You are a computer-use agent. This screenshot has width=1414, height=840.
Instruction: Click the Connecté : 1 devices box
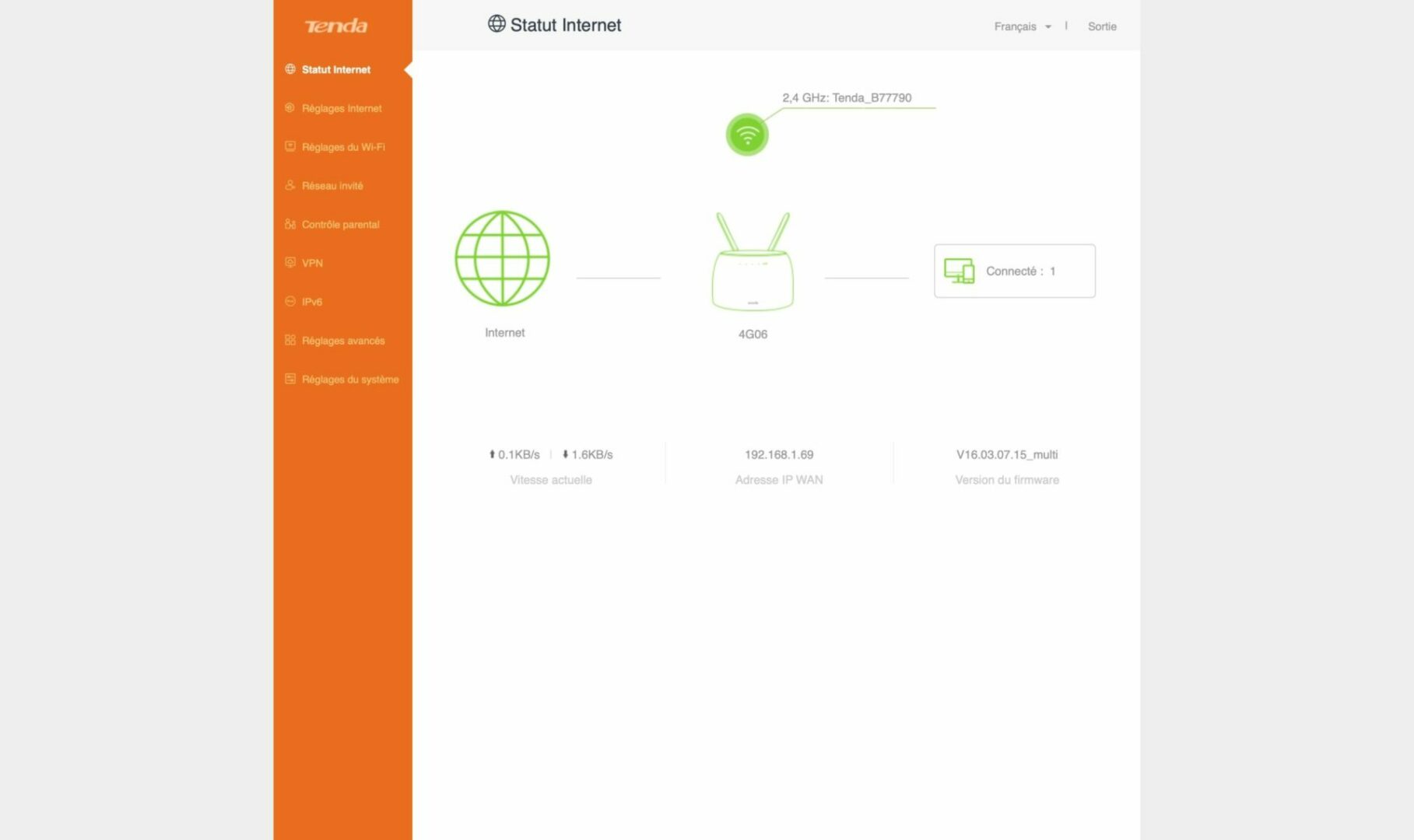pyautogui.click(x=1015, y=271)
